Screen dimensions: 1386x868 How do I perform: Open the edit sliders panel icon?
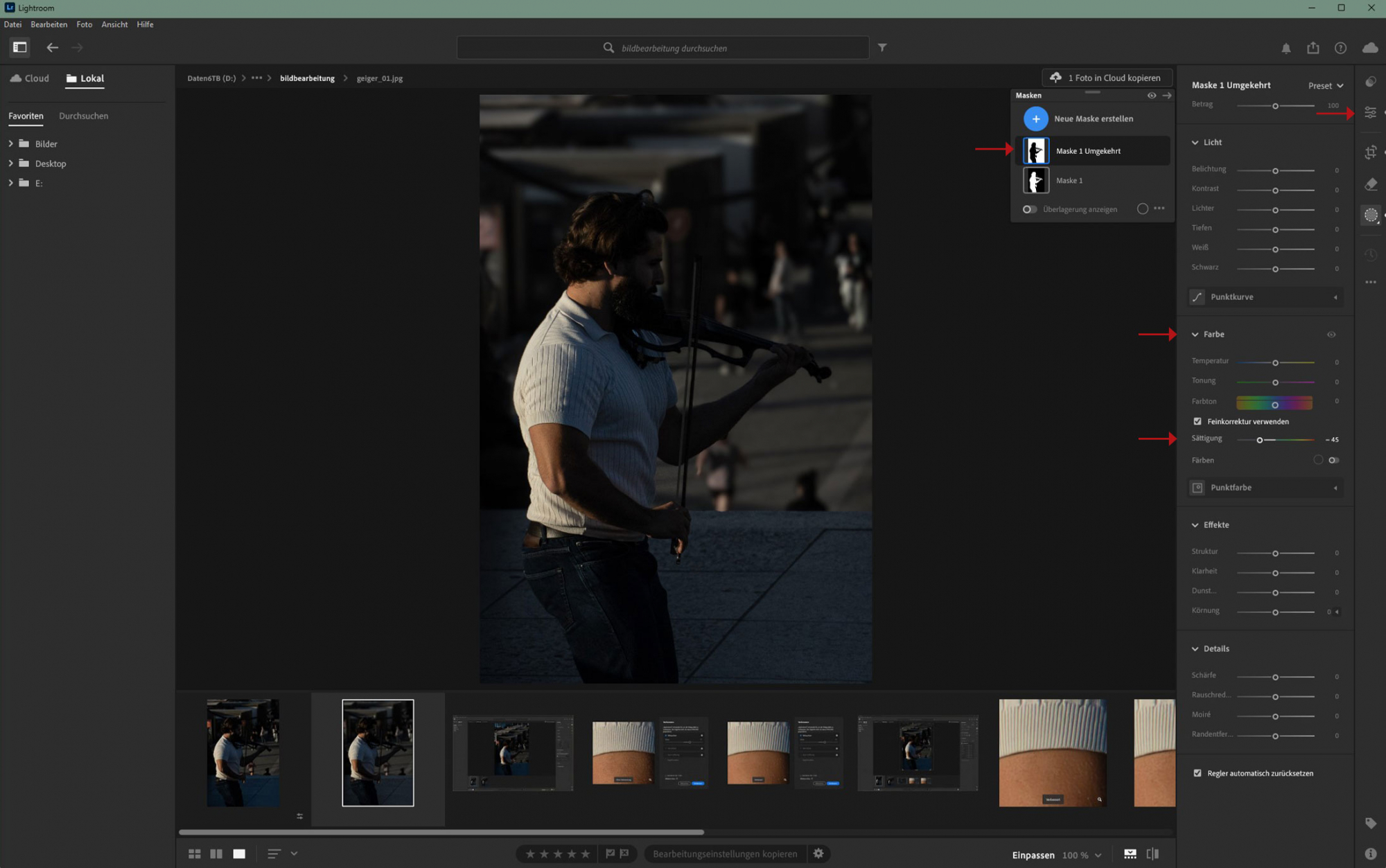coord(1370,112)
